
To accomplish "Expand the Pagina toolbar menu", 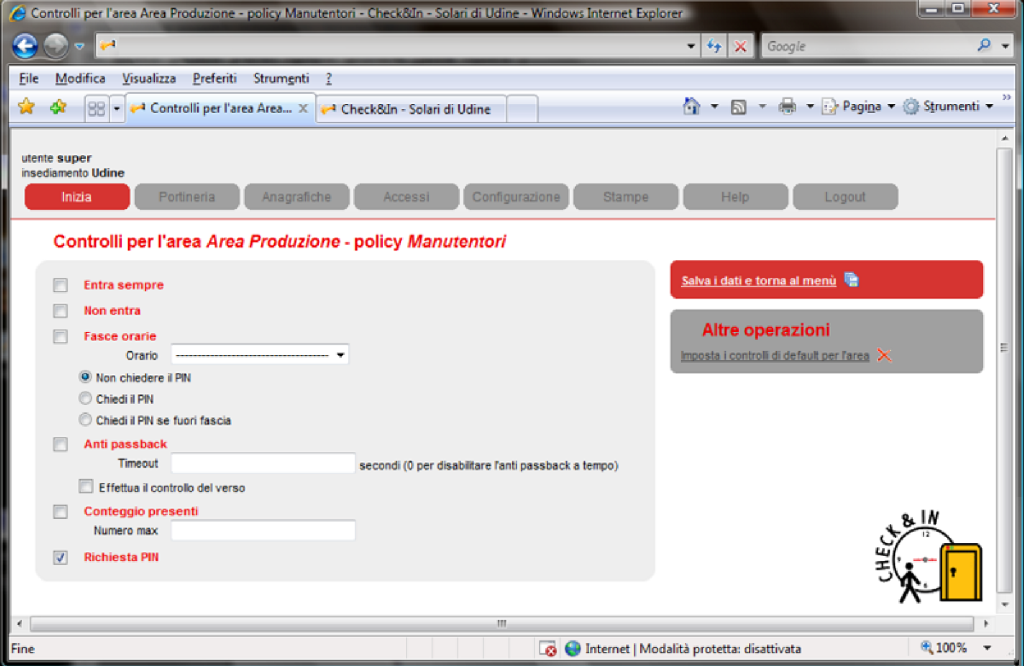I will point(859,107).
